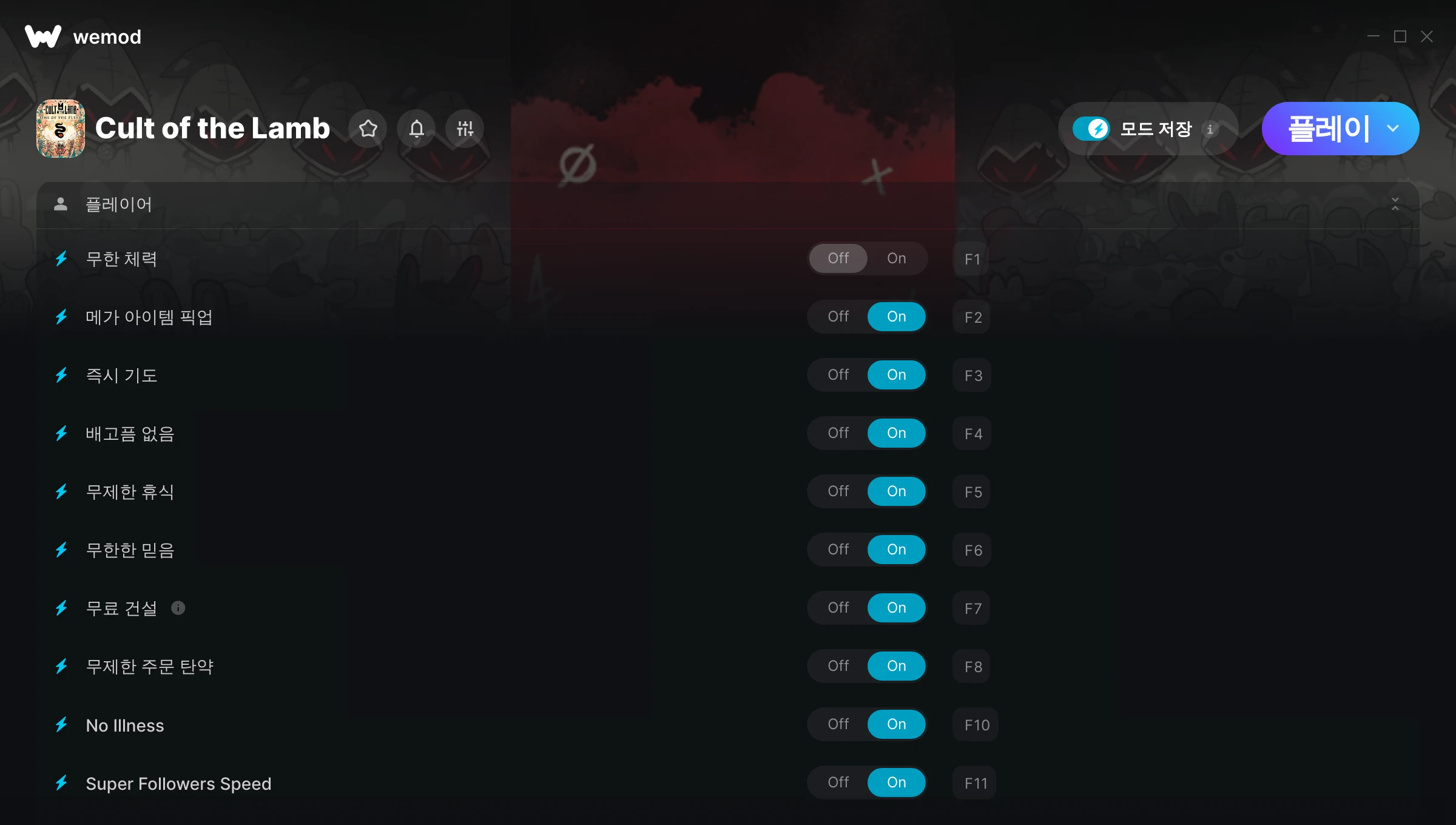Change the F10 hotkey for No Illness
Screen dimensions: 1456x825
pyautogui.click(x=976, y=725)
